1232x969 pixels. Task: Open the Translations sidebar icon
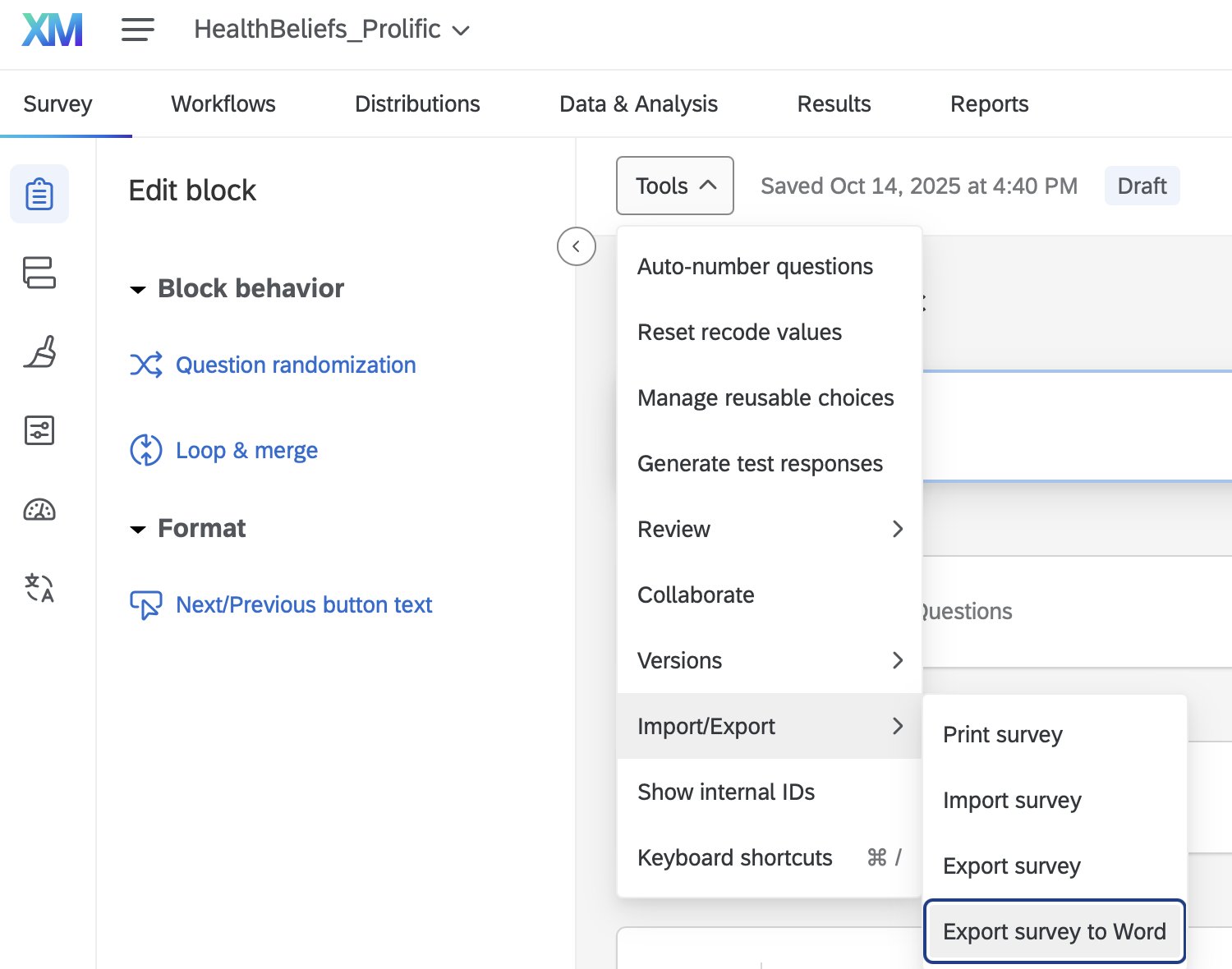tap(39, 588)
